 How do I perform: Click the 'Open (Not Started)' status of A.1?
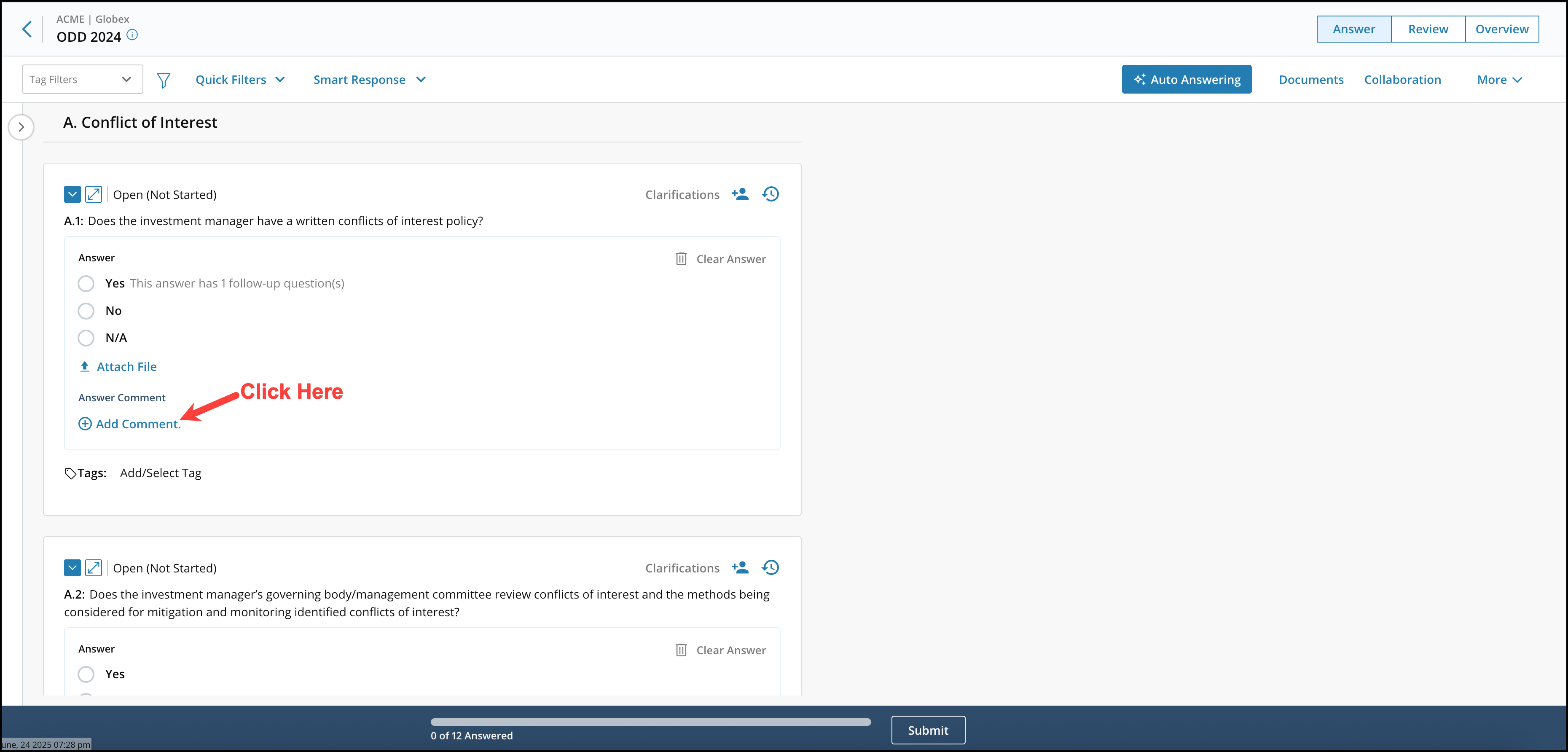point(165,195)
